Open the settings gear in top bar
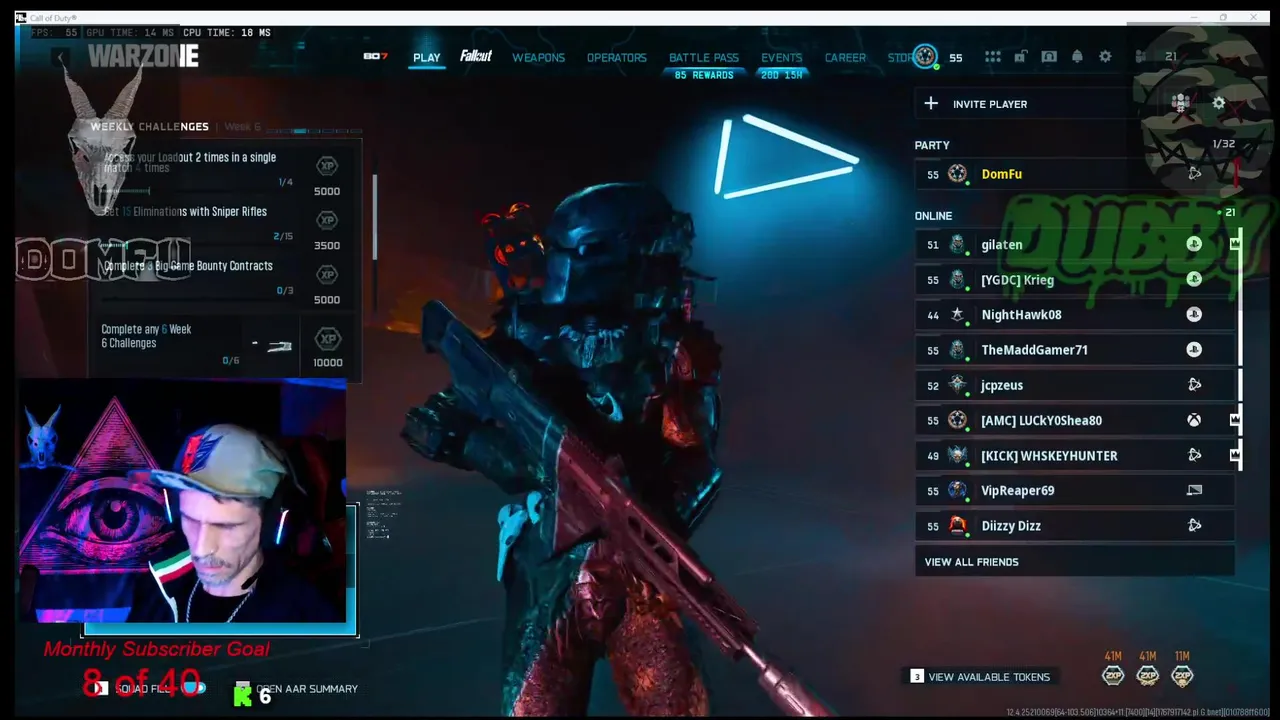Viewport: 1280px width, 720px height. click(x=1105, y=57)
